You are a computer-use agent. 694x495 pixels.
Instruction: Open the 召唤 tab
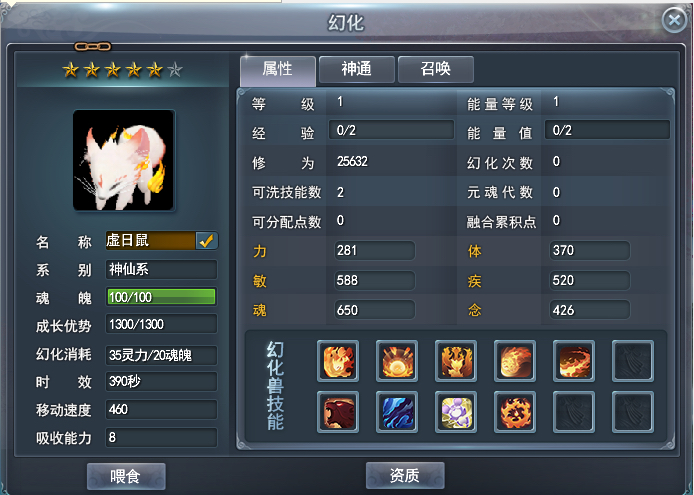point(436,69)
